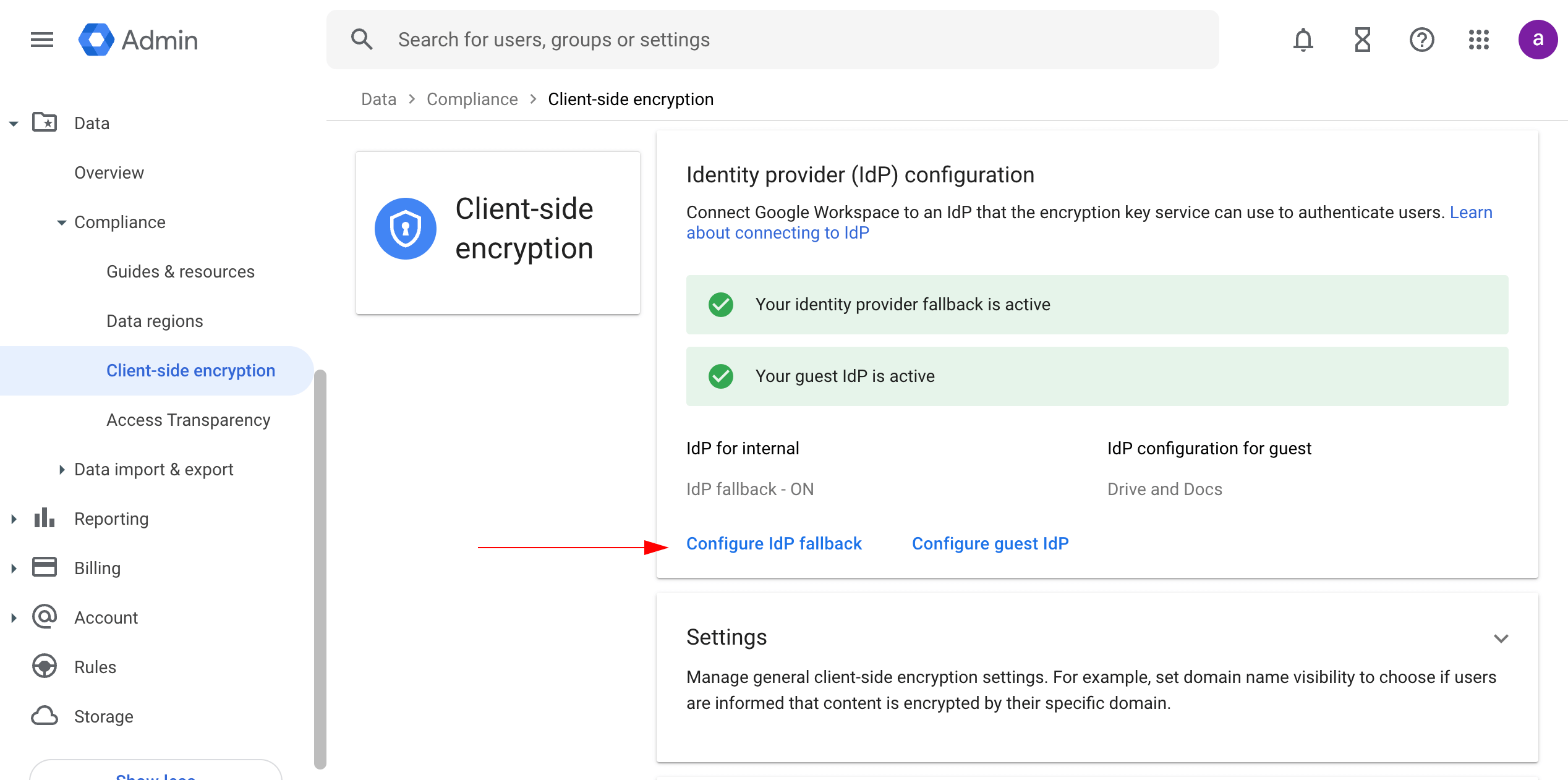The image size is (1568, 780).
Task: Open the Reporting menu item
Action: point(111,519)
